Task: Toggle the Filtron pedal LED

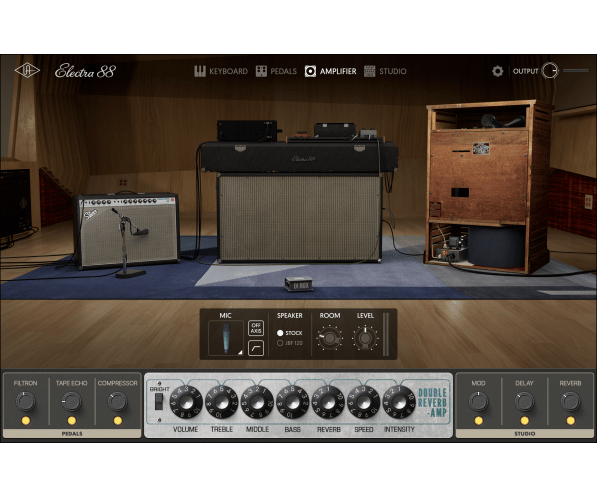Action: click(x=26, y=421)
